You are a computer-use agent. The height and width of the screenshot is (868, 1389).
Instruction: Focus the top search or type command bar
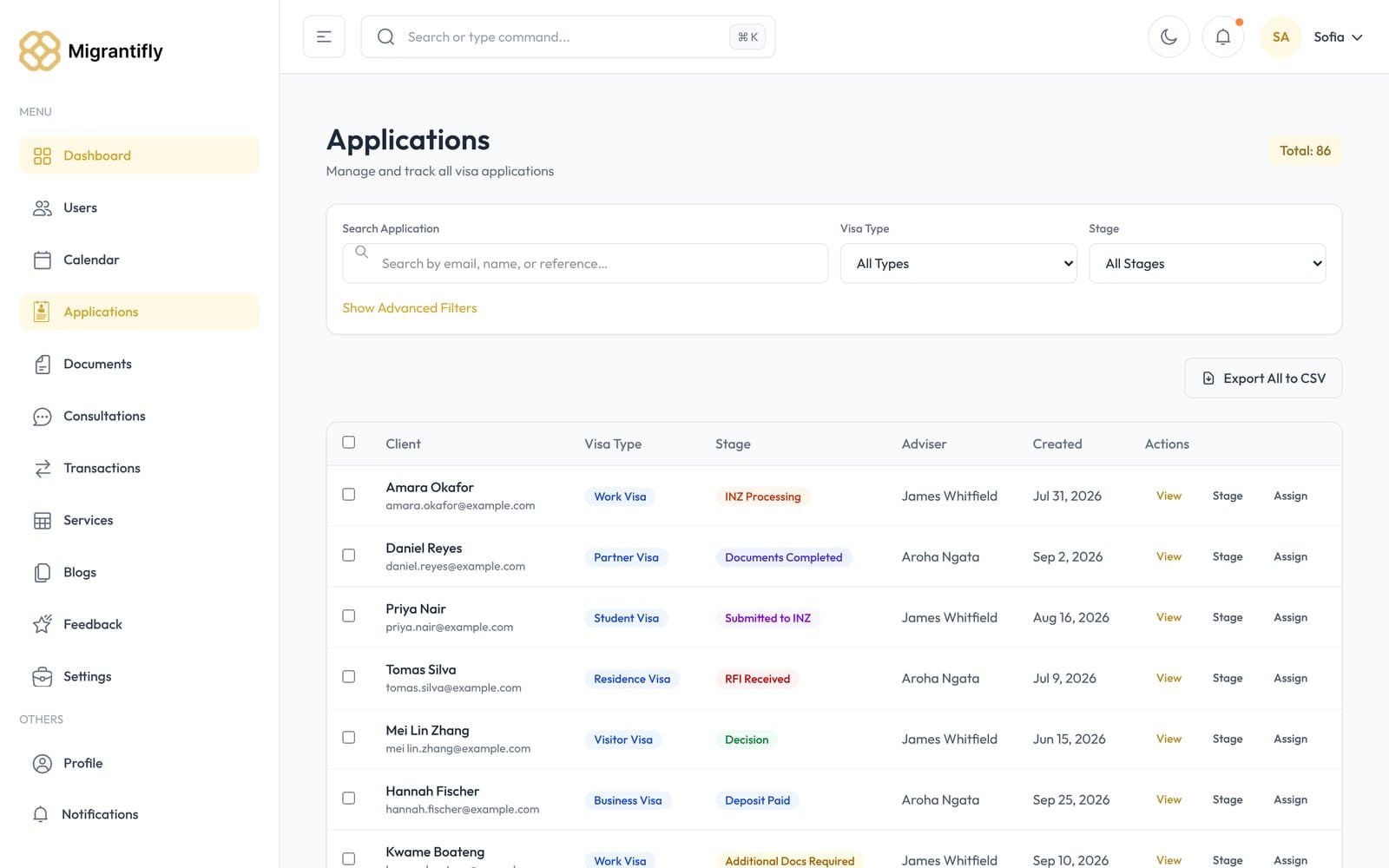[x=568, y=36]
